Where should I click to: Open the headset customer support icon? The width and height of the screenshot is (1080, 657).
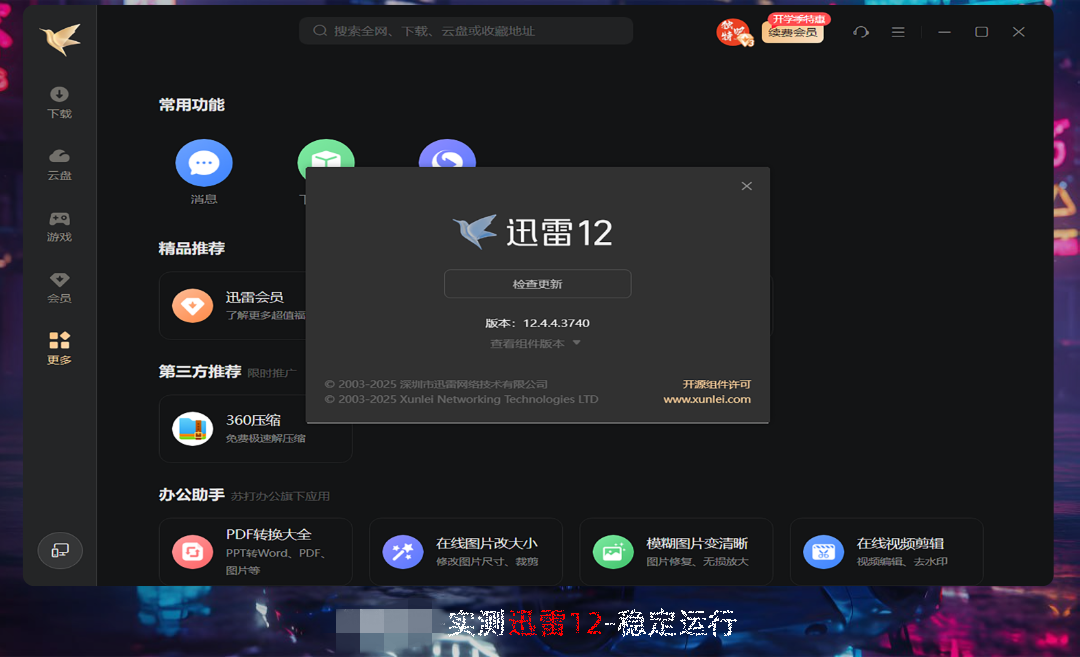860,32
